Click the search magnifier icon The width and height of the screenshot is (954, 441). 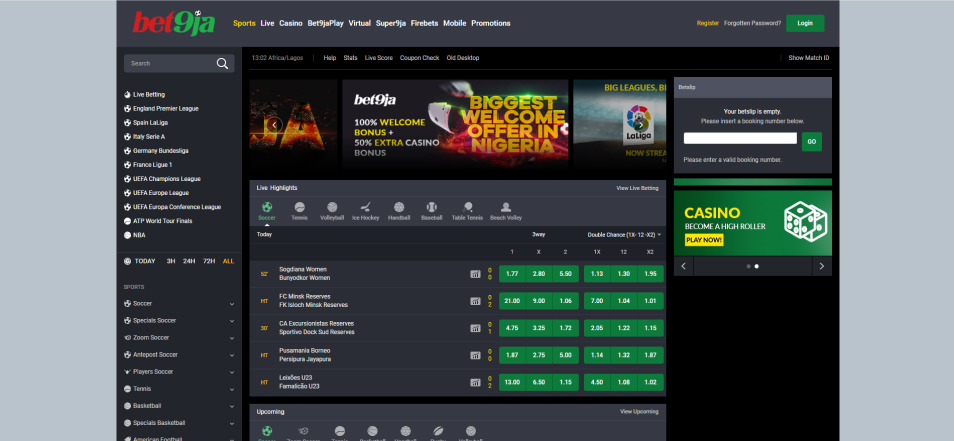point(222,63)
